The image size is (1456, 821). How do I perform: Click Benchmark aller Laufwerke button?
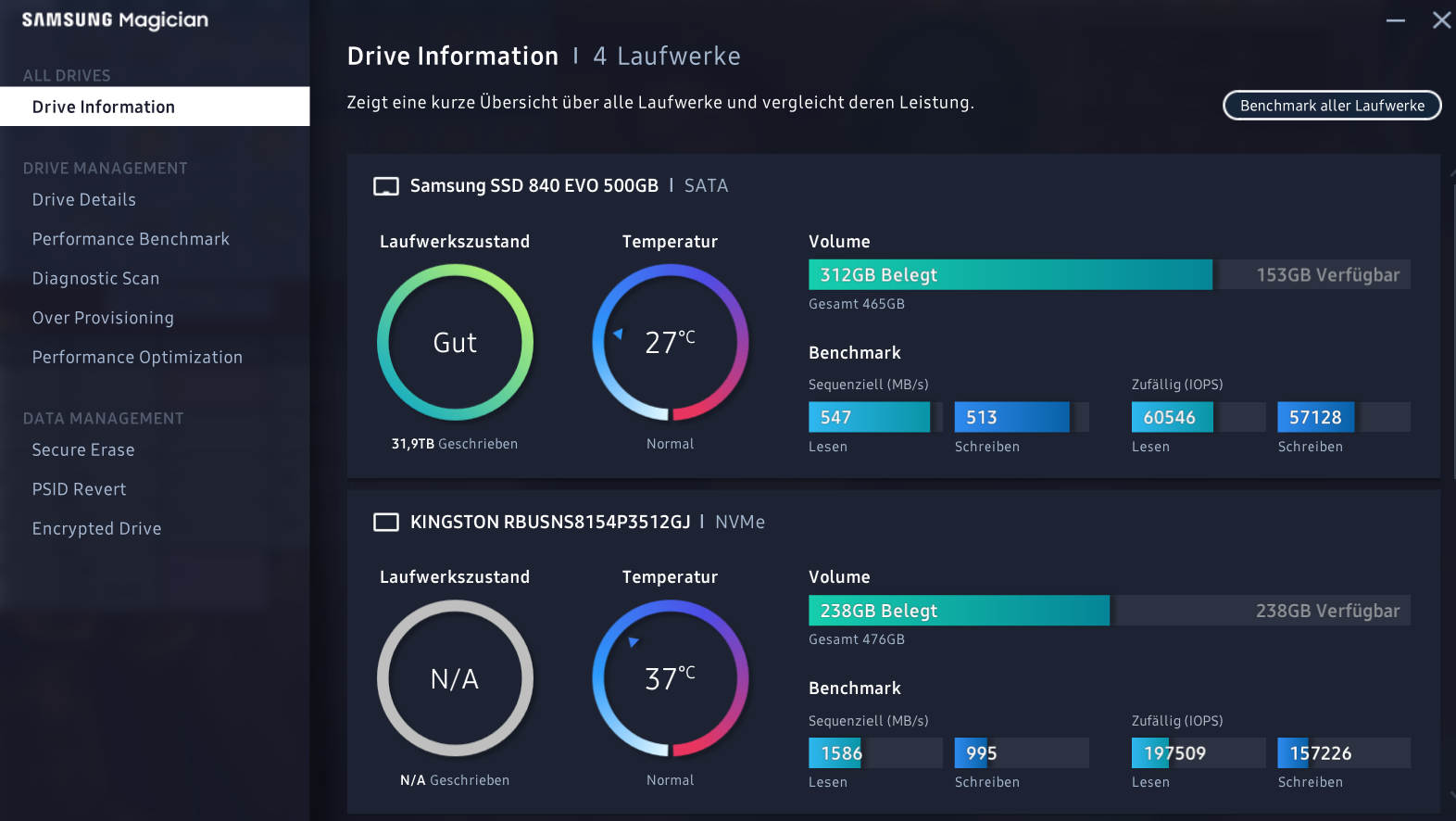click(1332, 106)
